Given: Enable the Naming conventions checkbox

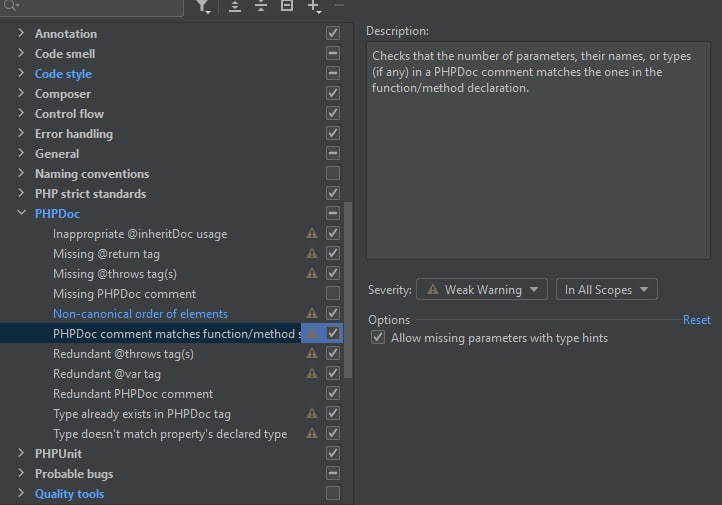Looking at the screenshot, I should tap(333, 173).
